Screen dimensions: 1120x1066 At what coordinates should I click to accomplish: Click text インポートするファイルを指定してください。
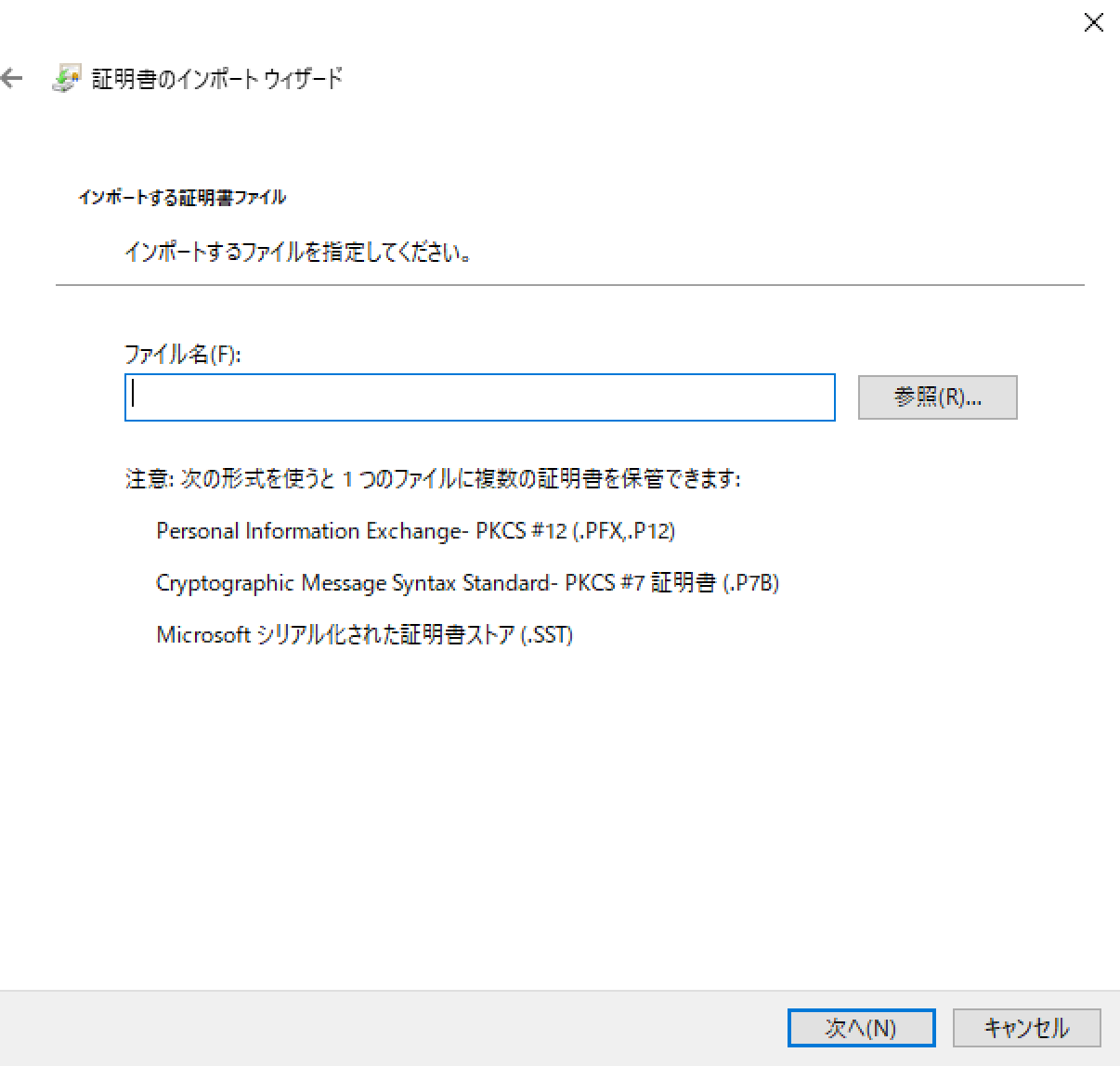[299, 252]
